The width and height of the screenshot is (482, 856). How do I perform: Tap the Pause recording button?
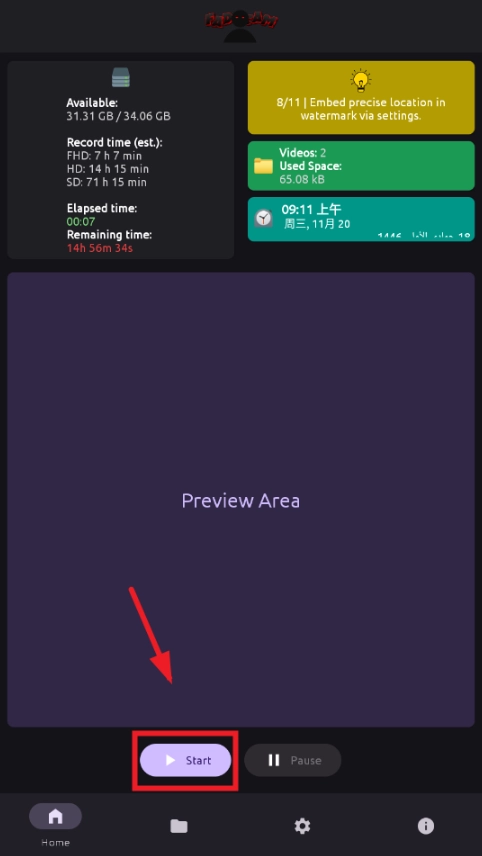coord(293,760)
